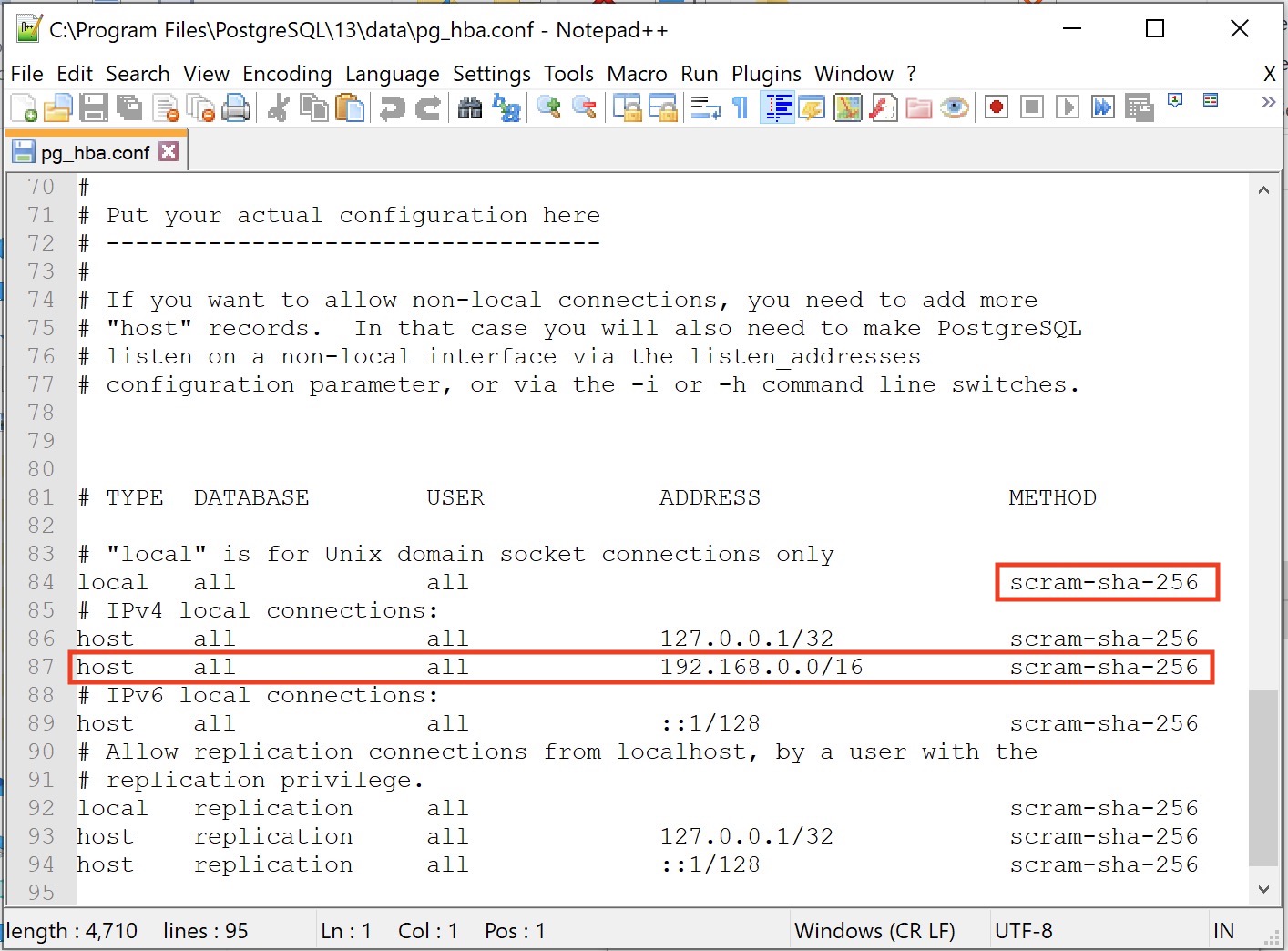Click the scrollbar down arrow
This screenshot has height=951, width=1288.
(x=1263, y=888)
